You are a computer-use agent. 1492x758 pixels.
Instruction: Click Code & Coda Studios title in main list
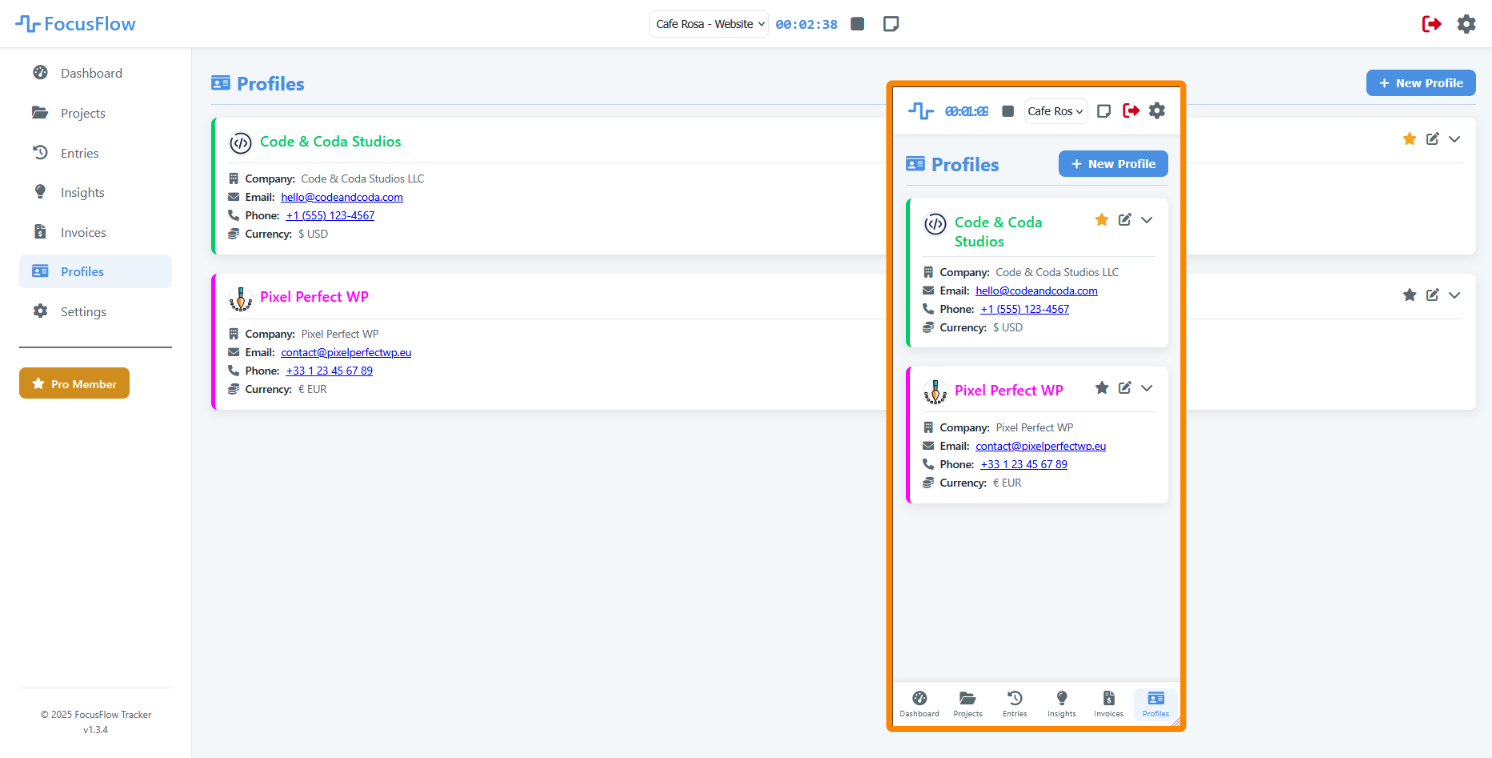[x=330, y=141]
